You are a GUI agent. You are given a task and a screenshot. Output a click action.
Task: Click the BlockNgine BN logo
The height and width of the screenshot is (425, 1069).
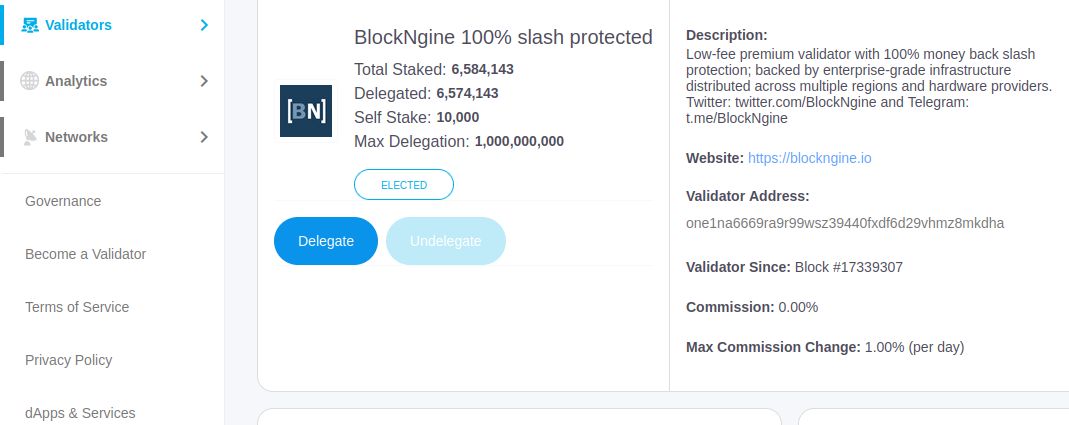coord(306,111)
